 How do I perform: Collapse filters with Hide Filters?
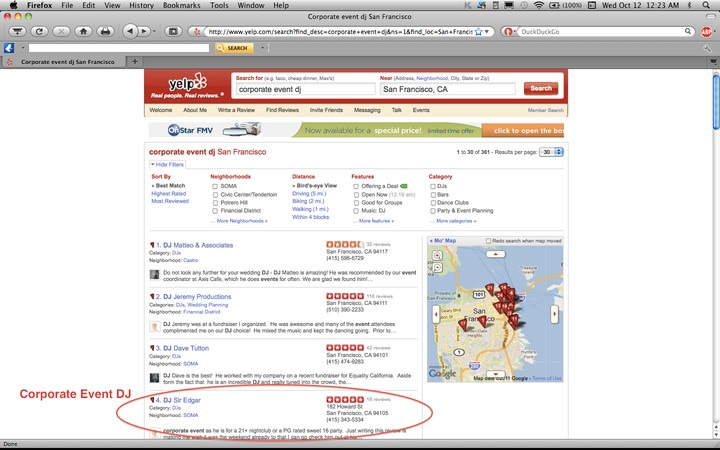[x=168, y=164]
